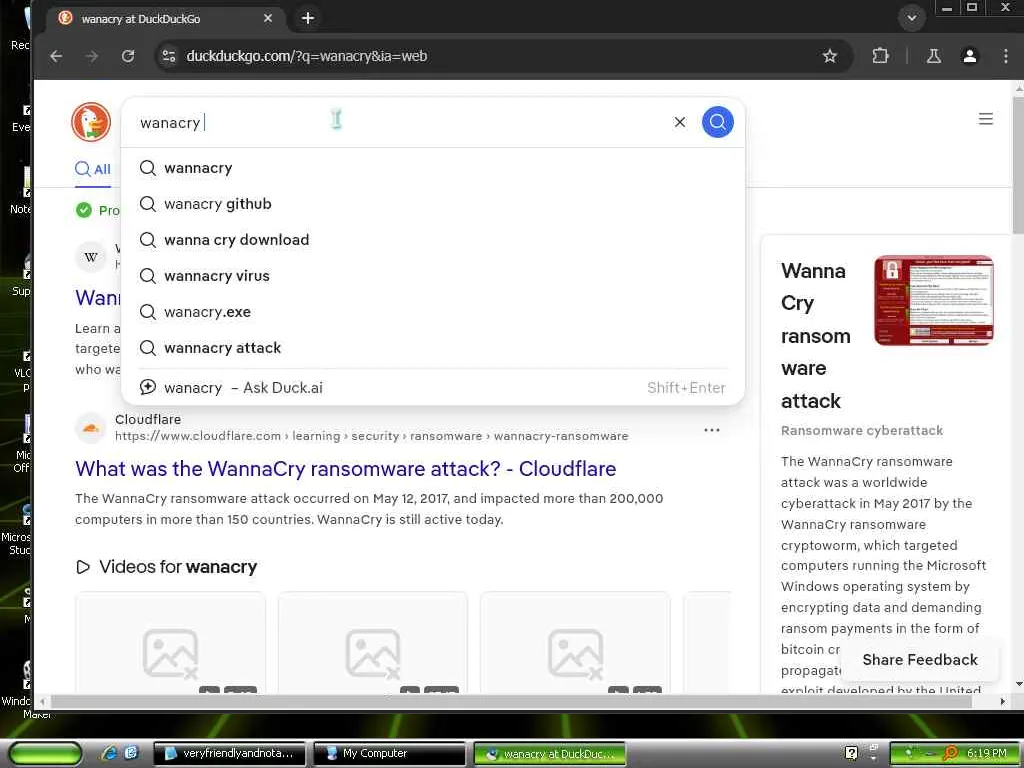Click the taskbar clock showing 6:19 PM

click(987, 754)
